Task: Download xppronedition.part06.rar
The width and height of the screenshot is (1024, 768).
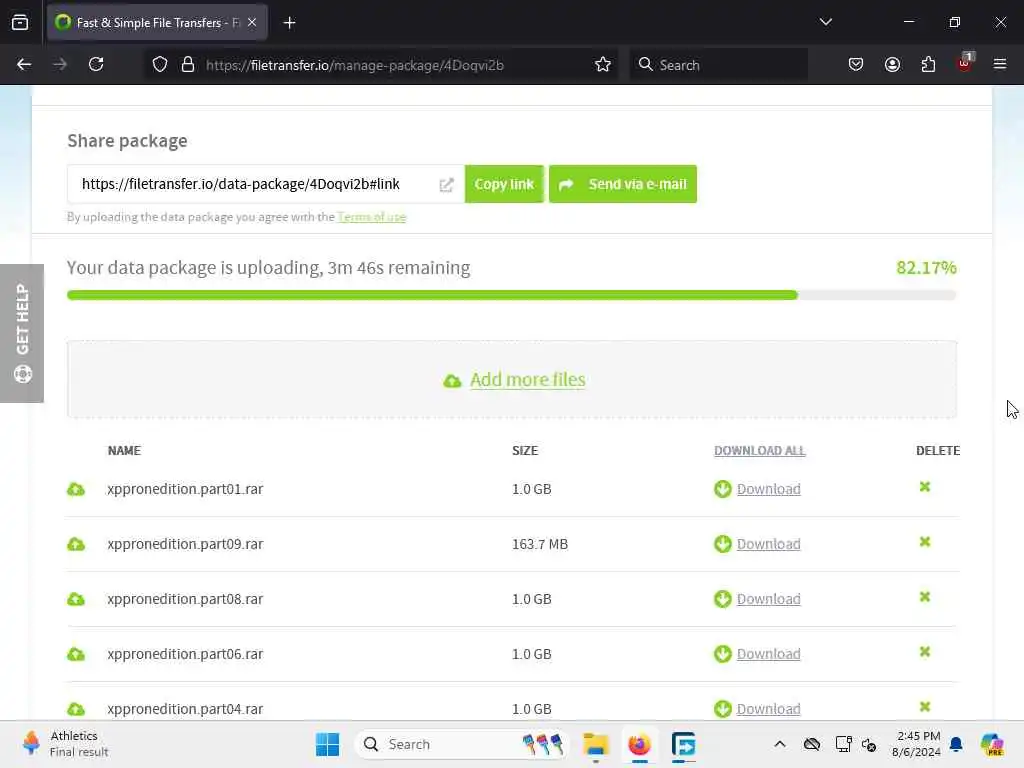Action: 768,654
